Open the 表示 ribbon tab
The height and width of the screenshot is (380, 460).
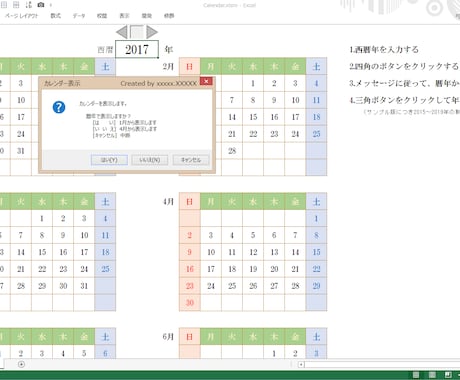coord(124,16)
